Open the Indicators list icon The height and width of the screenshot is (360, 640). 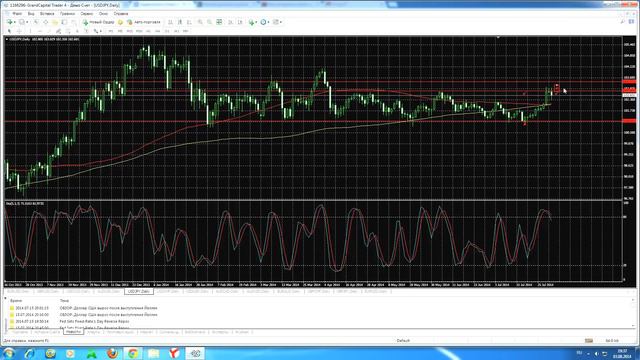coord(251,22)
